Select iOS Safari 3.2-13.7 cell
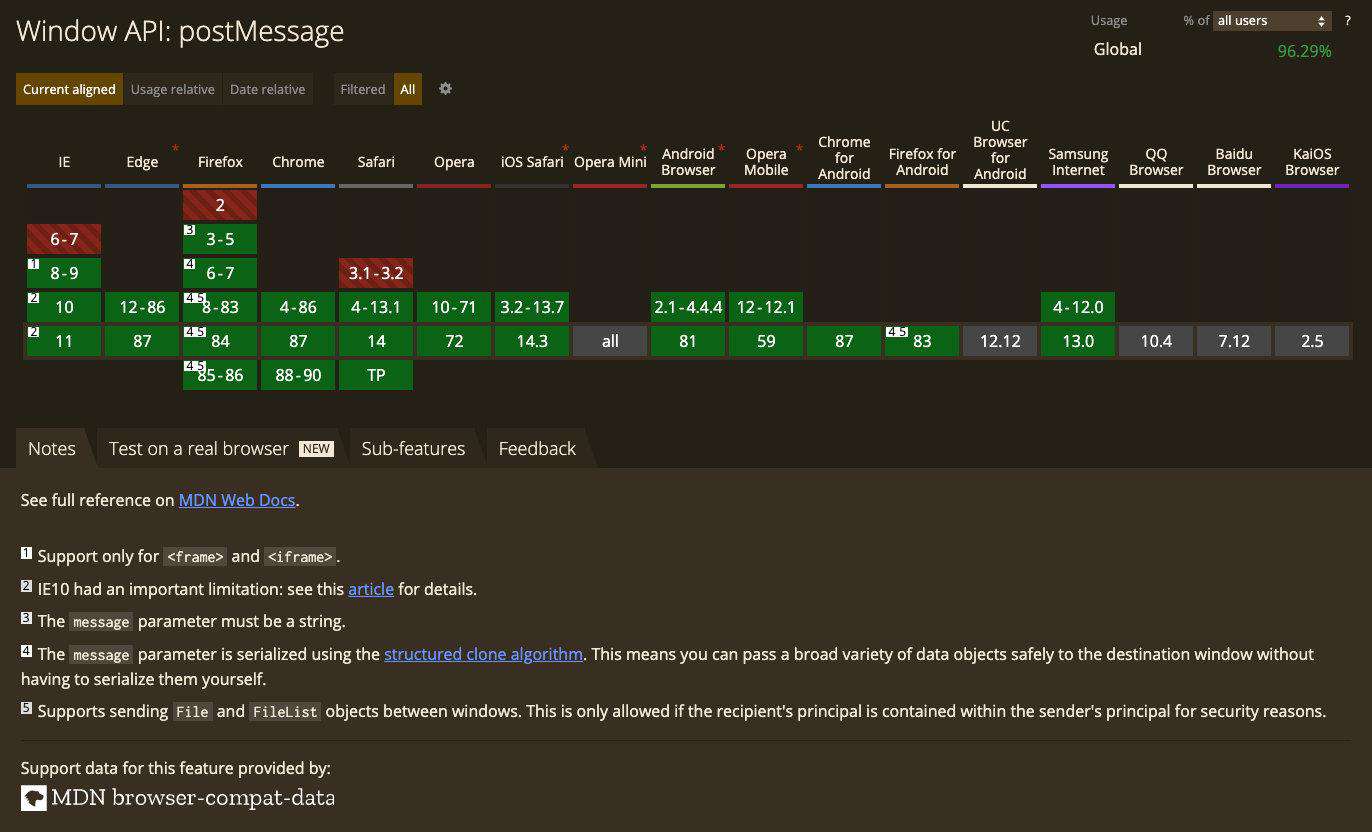1372x832 pixels. pyautogui.click(x=532, y=307)
